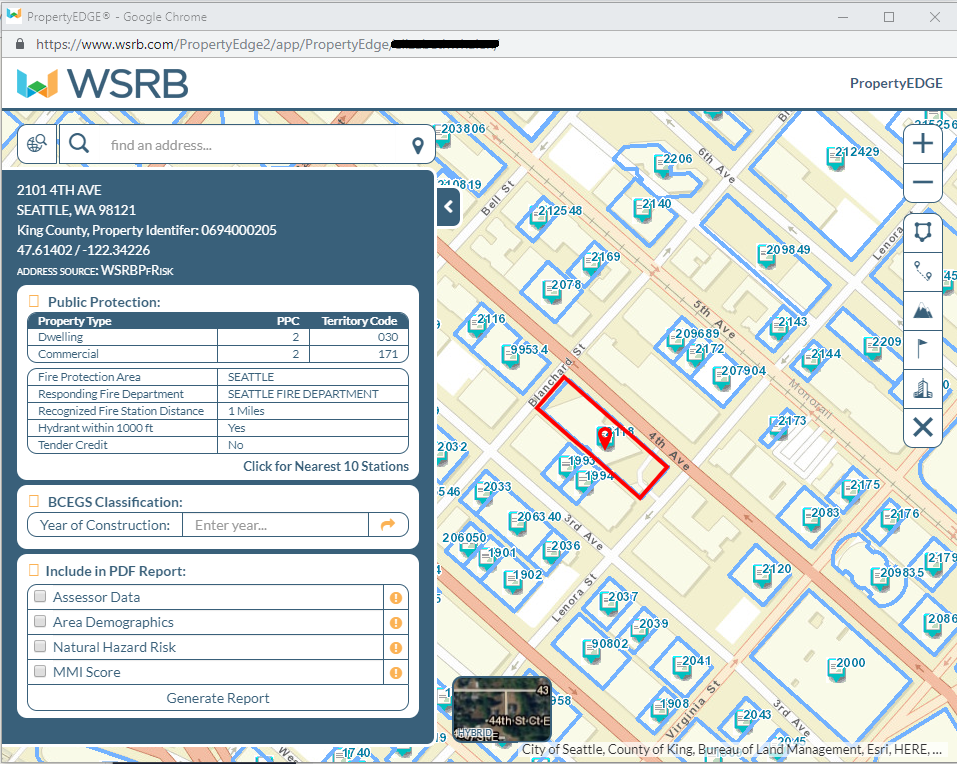
Task: Enable the Assessor Data checkbox
Action: [38, 597]
